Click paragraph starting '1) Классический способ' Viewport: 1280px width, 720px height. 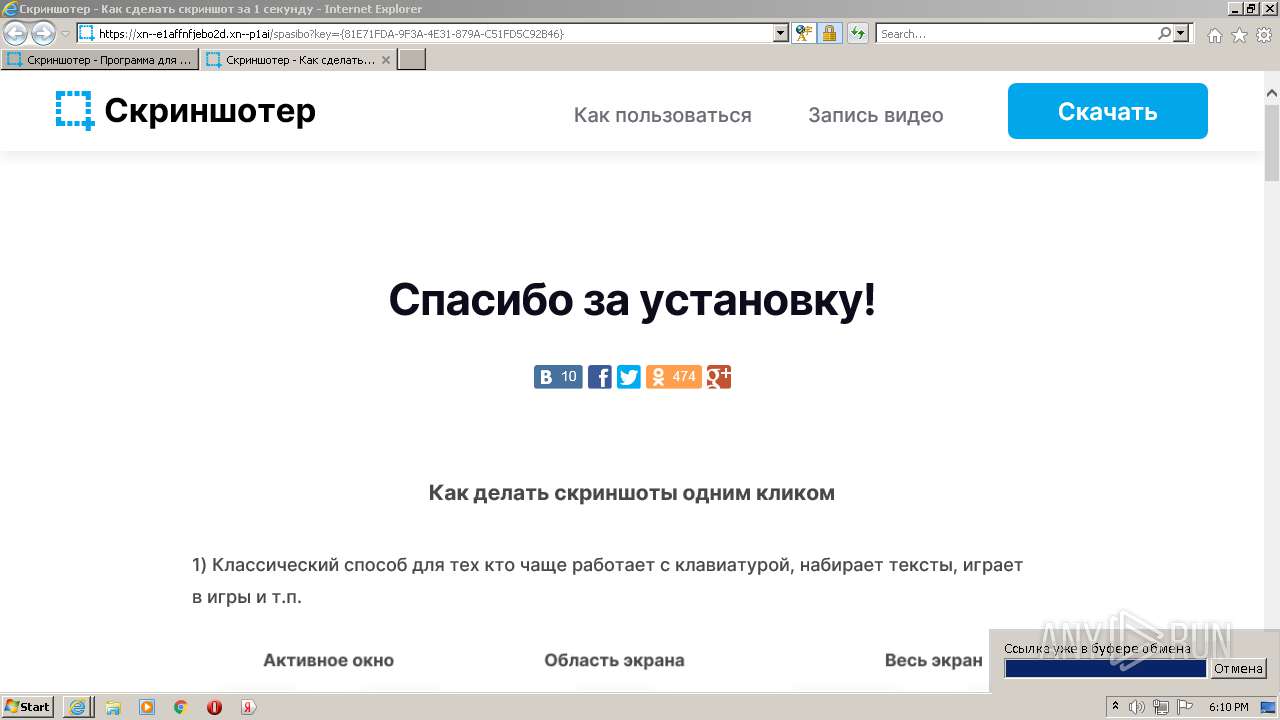[607, 581]
